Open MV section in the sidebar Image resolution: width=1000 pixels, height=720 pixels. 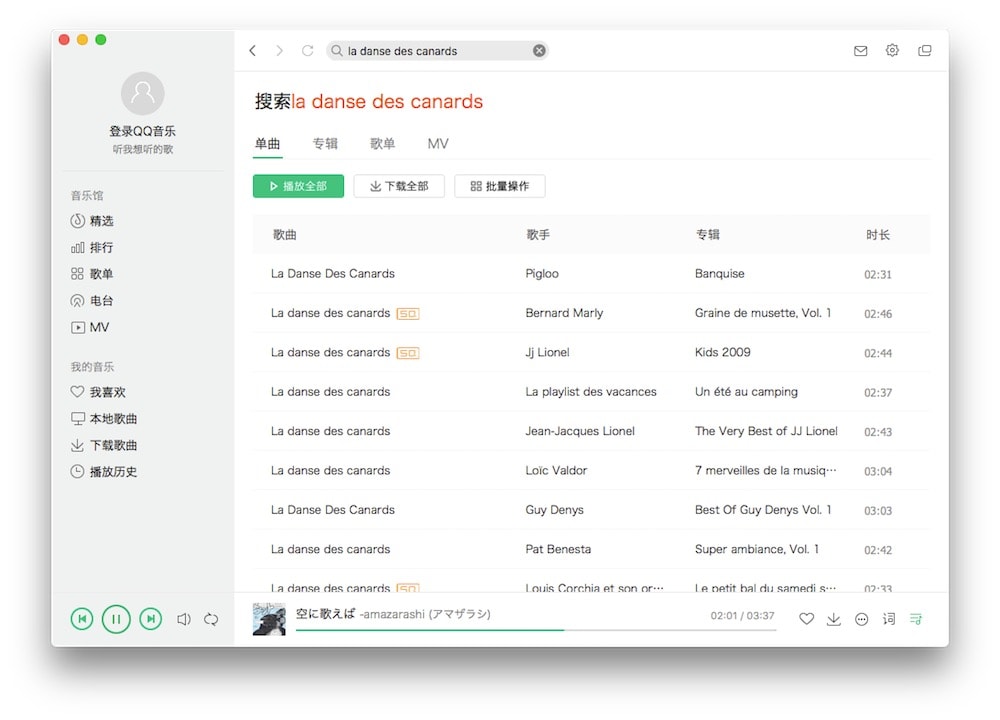pos(90,327)
